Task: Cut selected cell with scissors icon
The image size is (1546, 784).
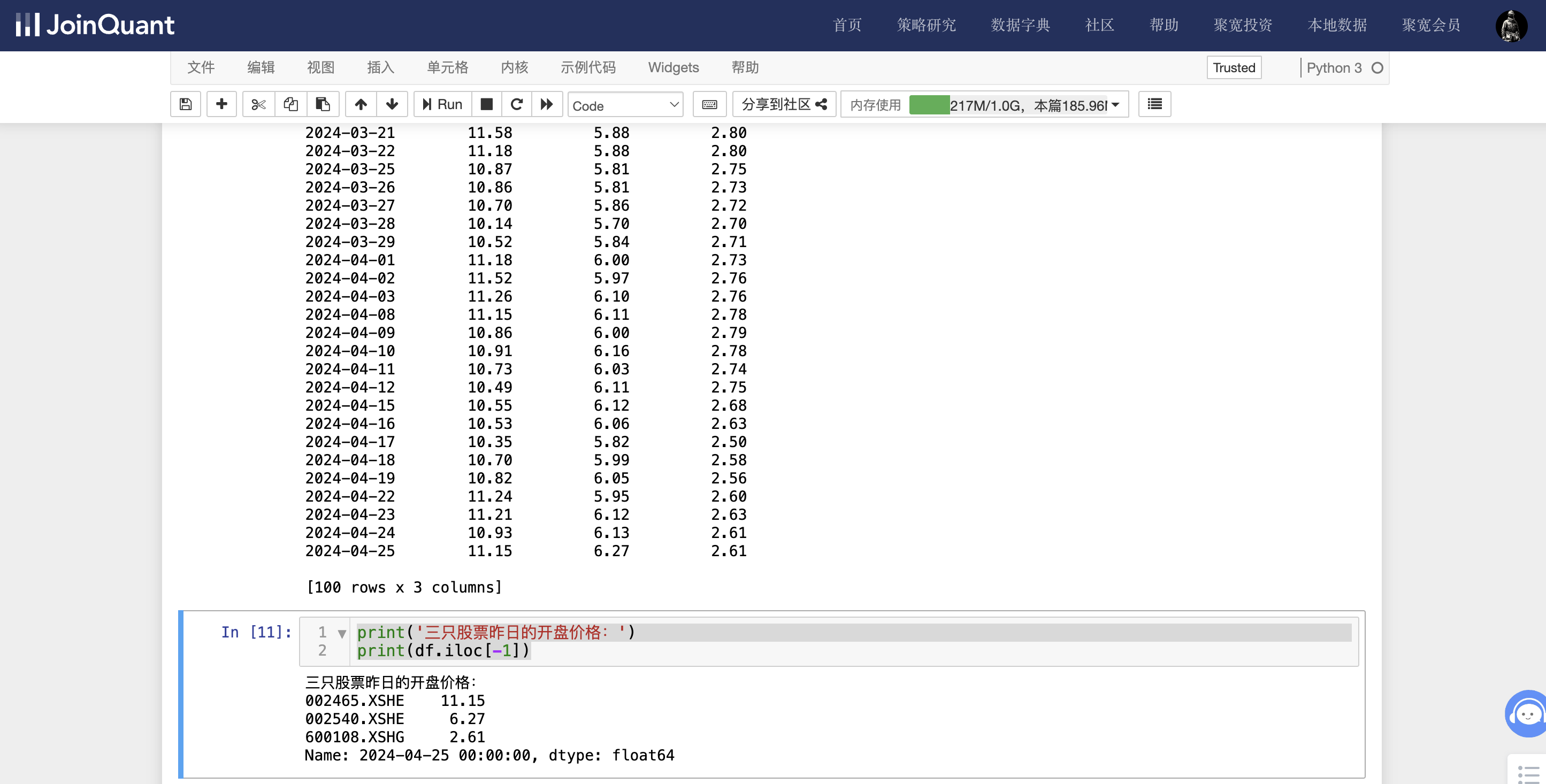Action: click(x=259, y=104)
